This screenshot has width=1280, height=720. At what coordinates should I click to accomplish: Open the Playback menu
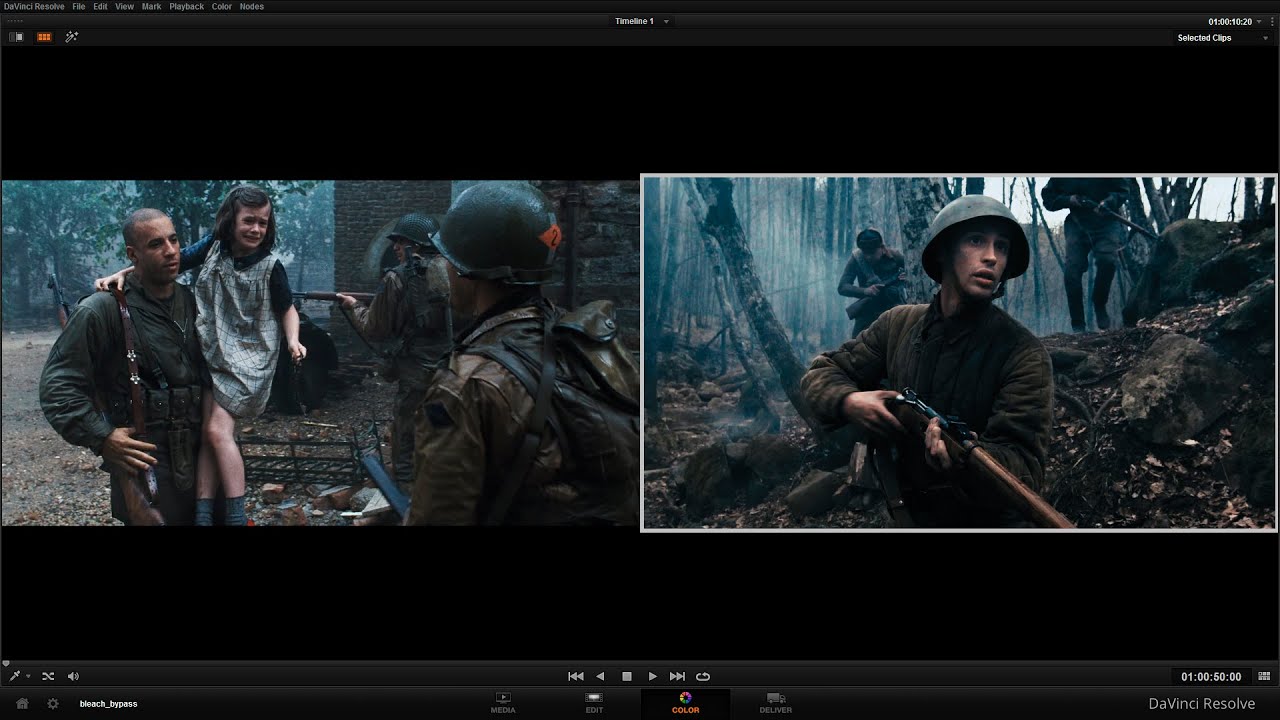point(186,6)
